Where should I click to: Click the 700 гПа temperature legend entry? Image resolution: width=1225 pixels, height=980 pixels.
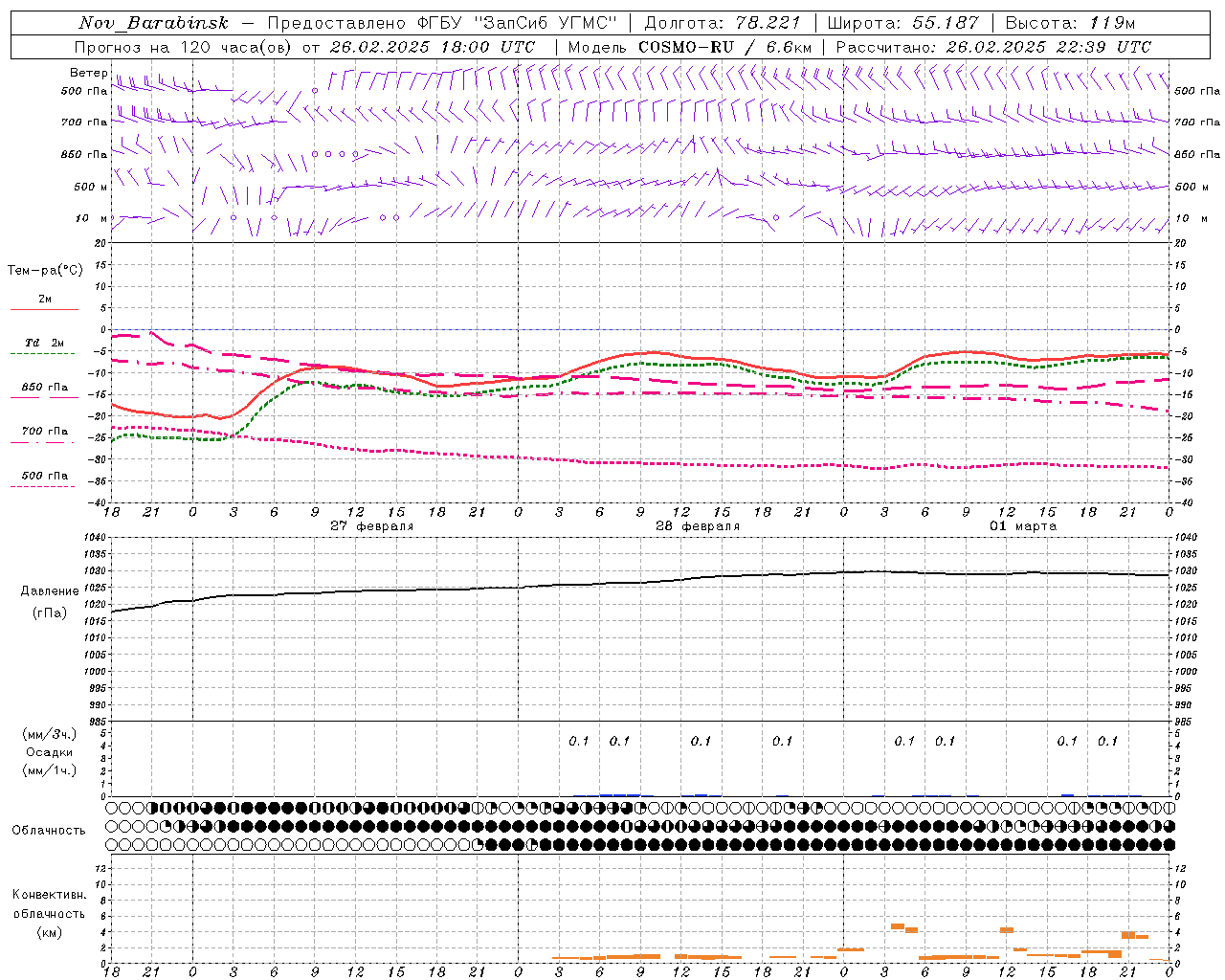coord(44,432)
